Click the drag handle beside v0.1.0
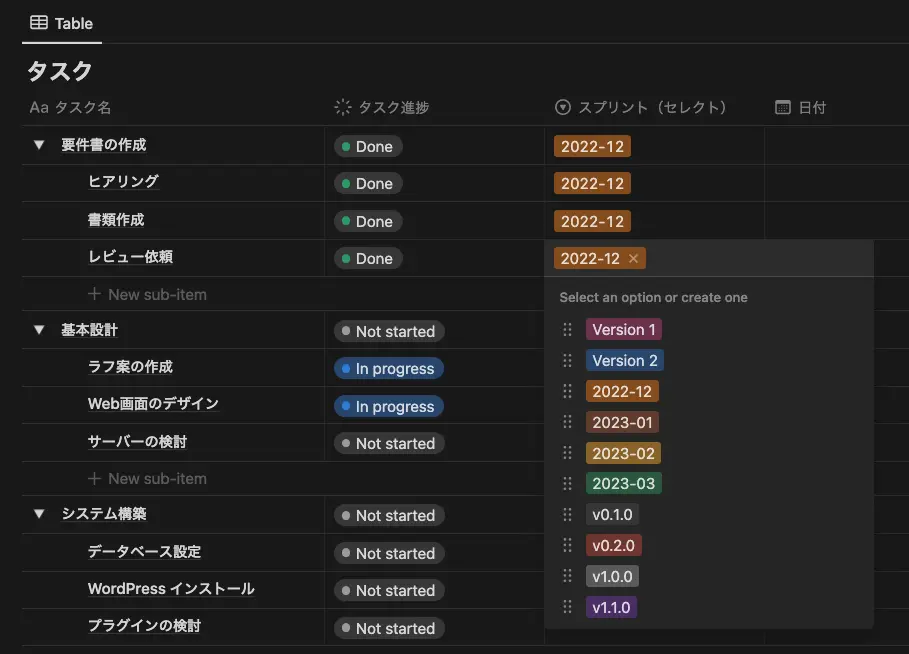 point(567,514)
